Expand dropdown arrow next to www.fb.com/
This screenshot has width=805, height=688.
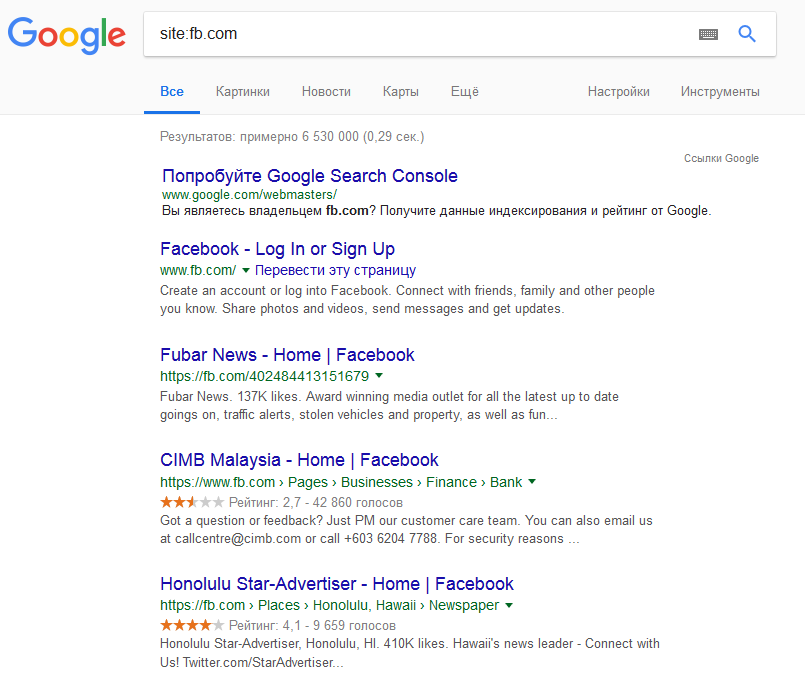pos(246,271)
